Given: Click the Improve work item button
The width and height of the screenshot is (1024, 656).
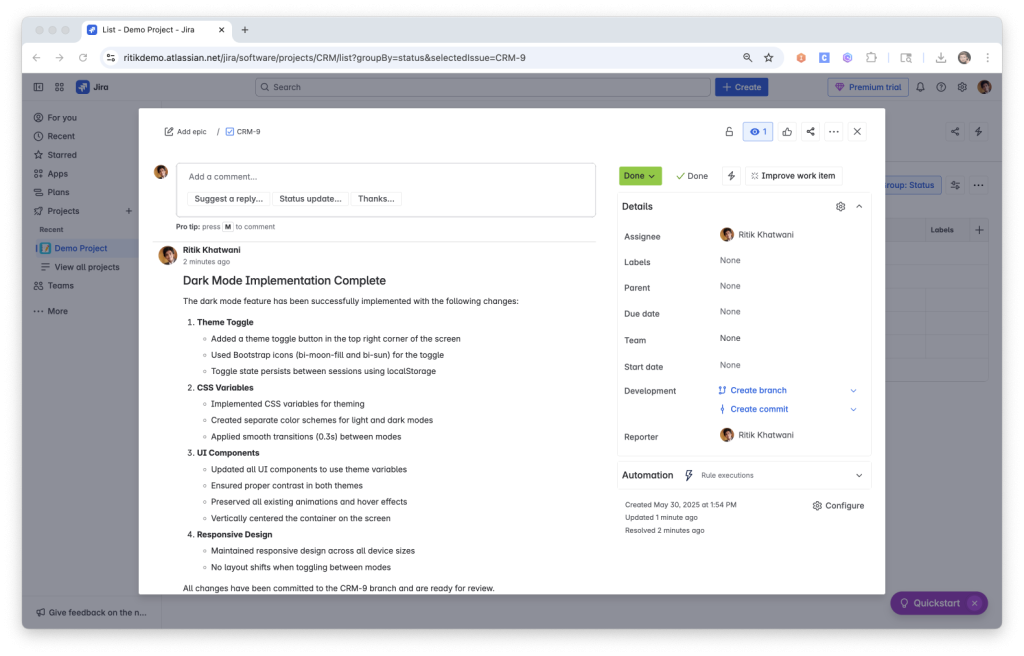Looking at the screenshot, I should [x=793, y=175].
